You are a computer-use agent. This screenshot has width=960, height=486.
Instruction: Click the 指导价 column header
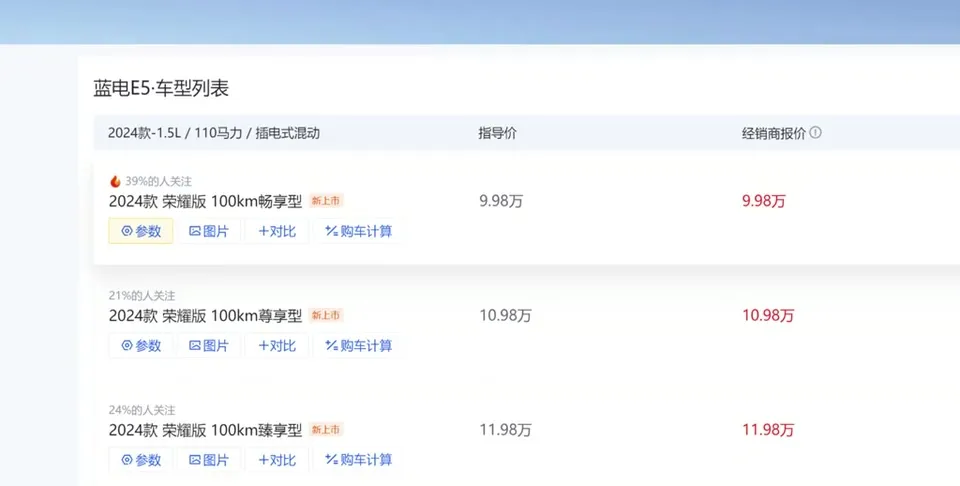tap(497, 133)
